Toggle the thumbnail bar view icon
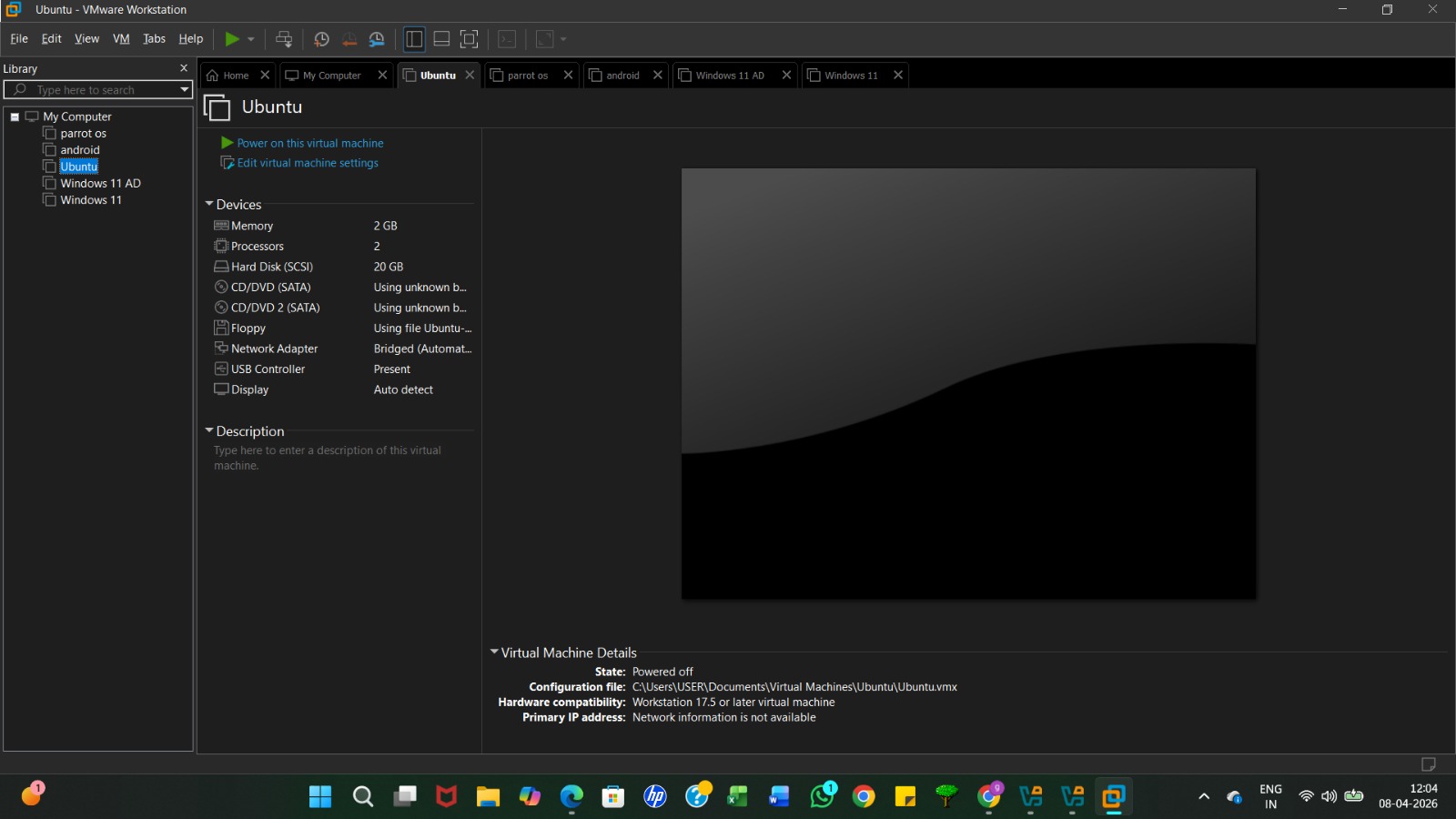Viewport: 1456px width, 819px height. (441, 39)
